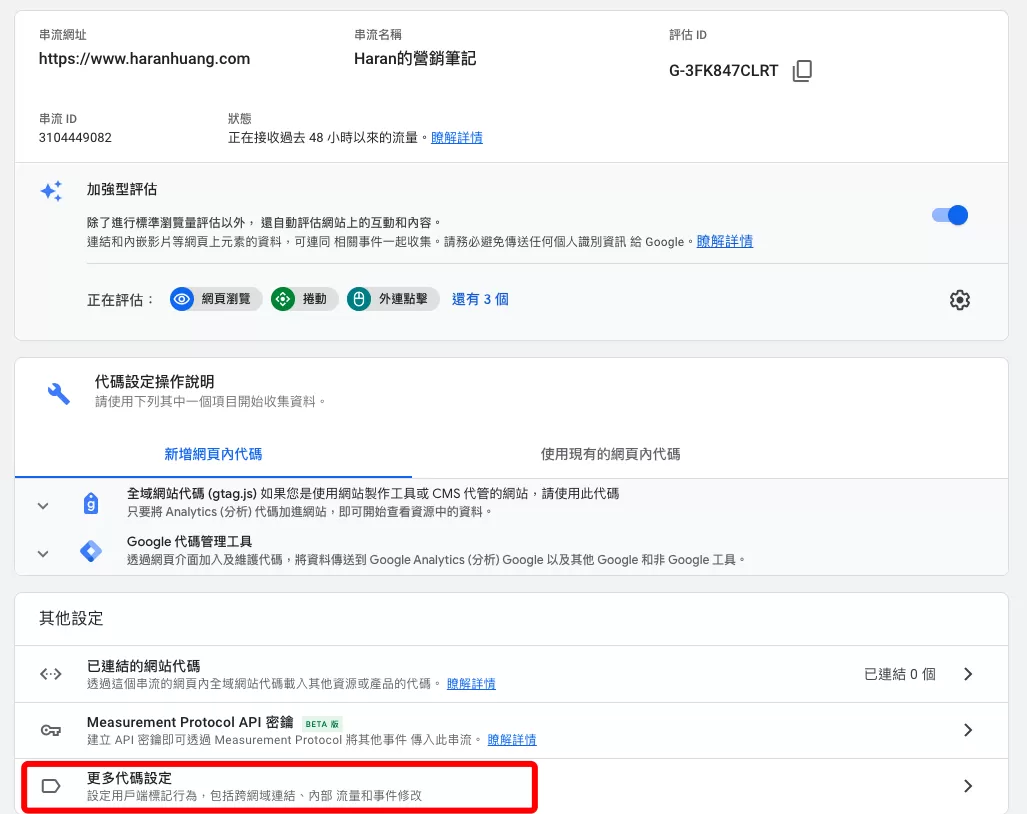
Task: Click the key icon for Measurement Protocol API
Action: [x=51, y=730]
